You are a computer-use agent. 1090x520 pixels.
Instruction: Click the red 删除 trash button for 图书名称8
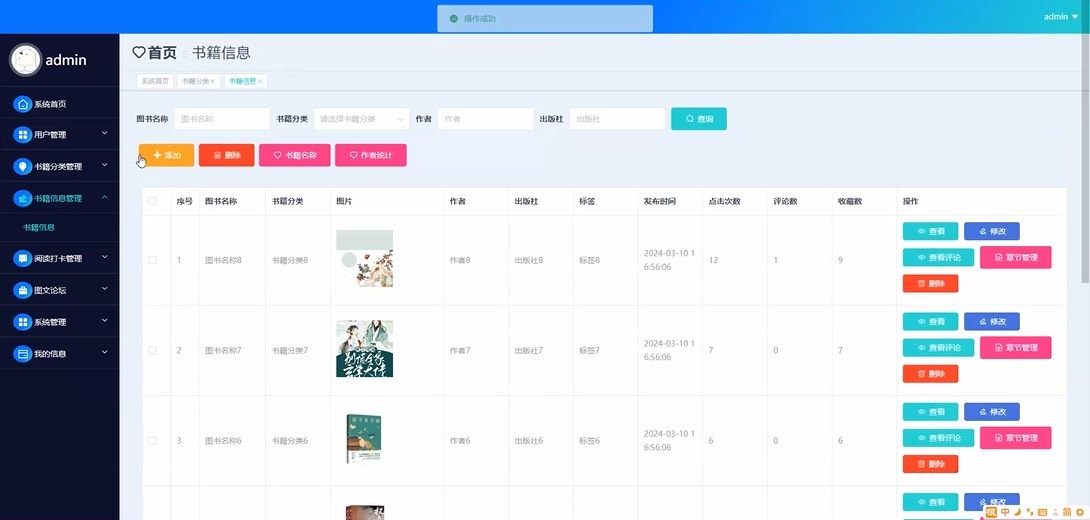coord(930,284)
